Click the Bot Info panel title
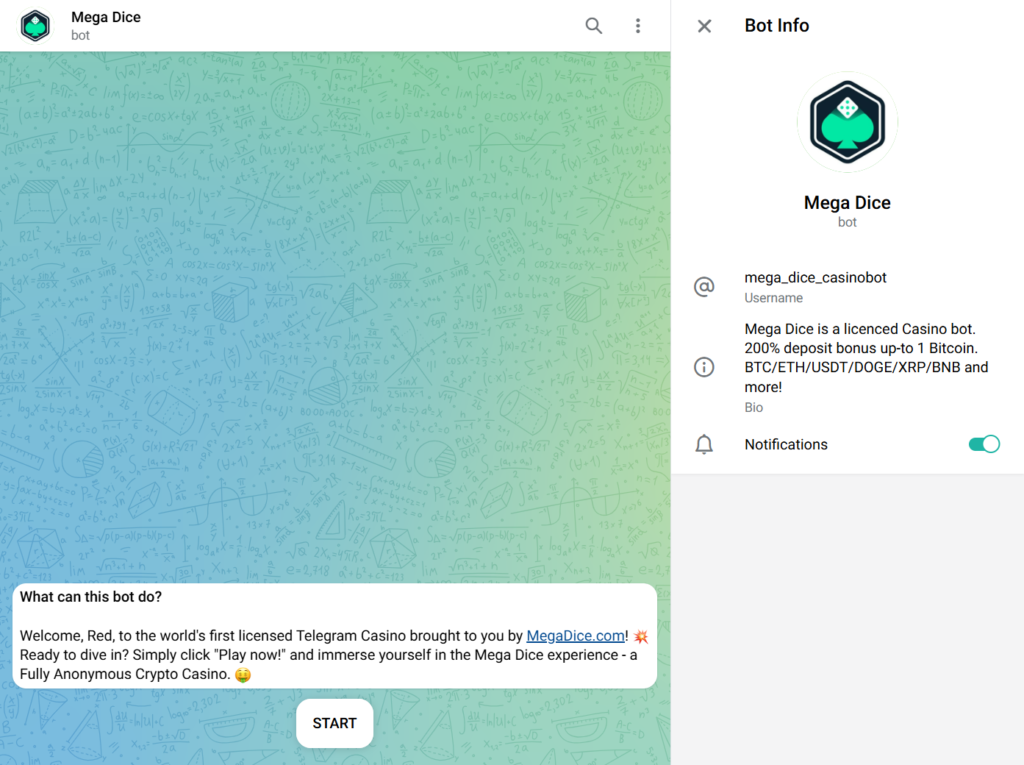Screen dimensions: 1024x765 (776, 25)
